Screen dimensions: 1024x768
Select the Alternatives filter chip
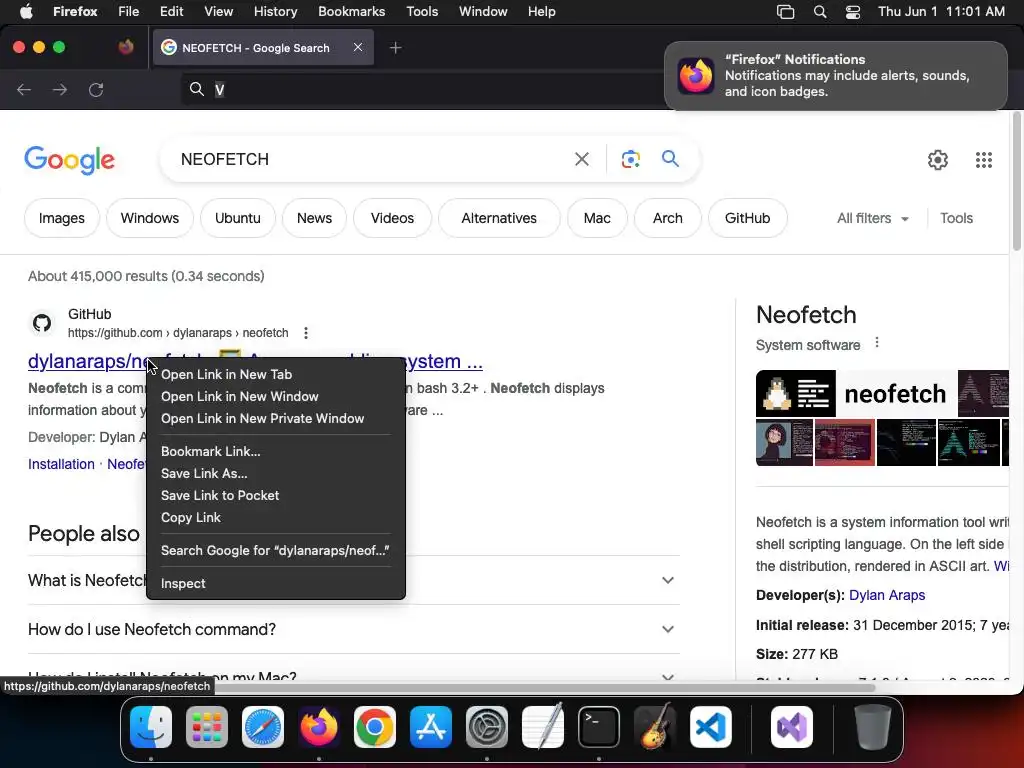pos(499,218)
